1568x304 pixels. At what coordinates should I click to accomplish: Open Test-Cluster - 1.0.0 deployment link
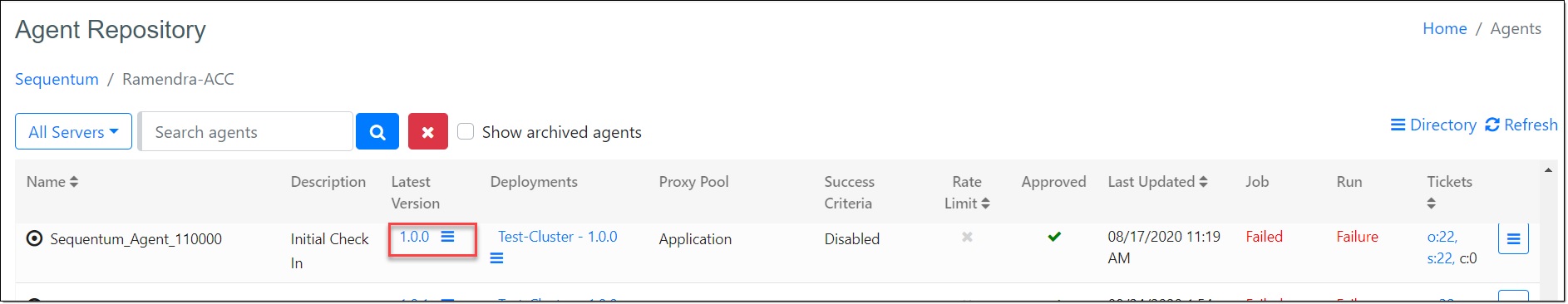coord(557,237)
